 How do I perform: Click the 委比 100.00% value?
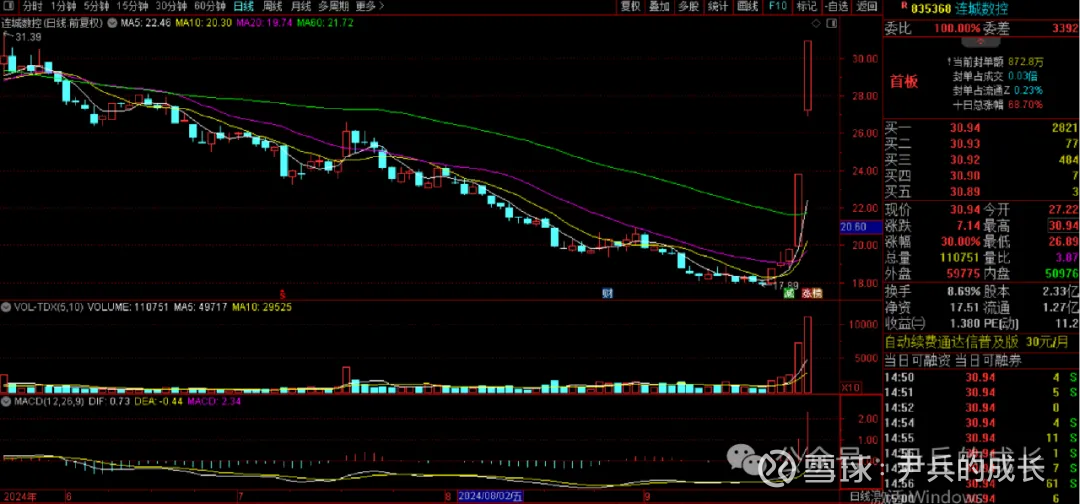pos(956,28)
